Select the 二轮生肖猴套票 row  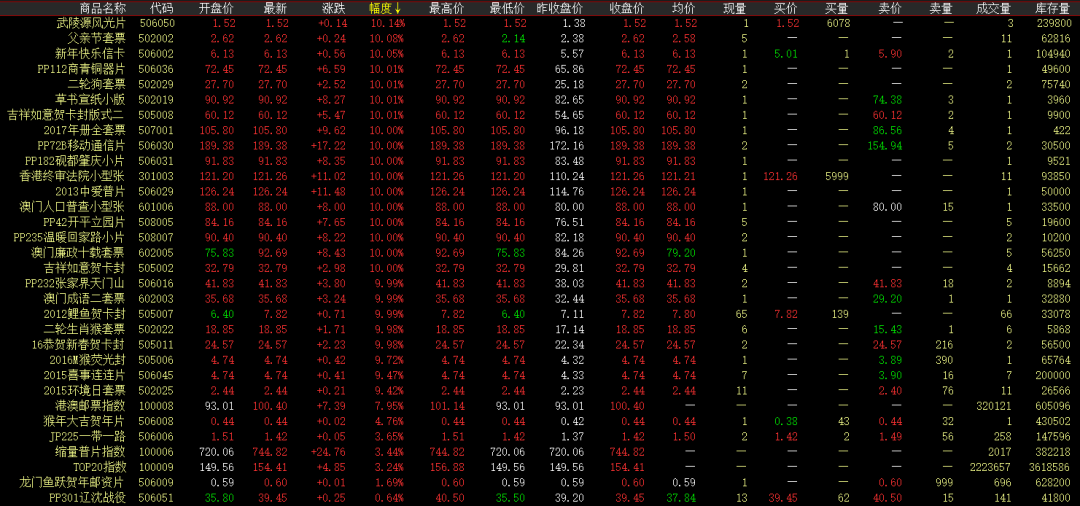click(x=85, y=328)
